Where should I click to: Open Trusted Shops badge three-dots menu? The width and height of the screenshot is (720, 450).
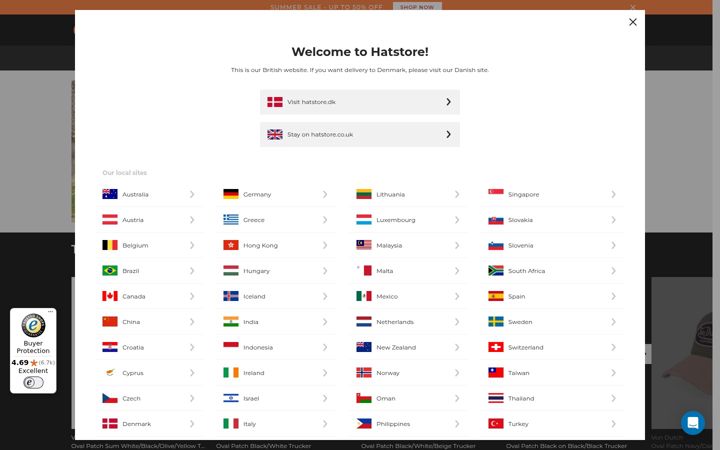point(51,311)
